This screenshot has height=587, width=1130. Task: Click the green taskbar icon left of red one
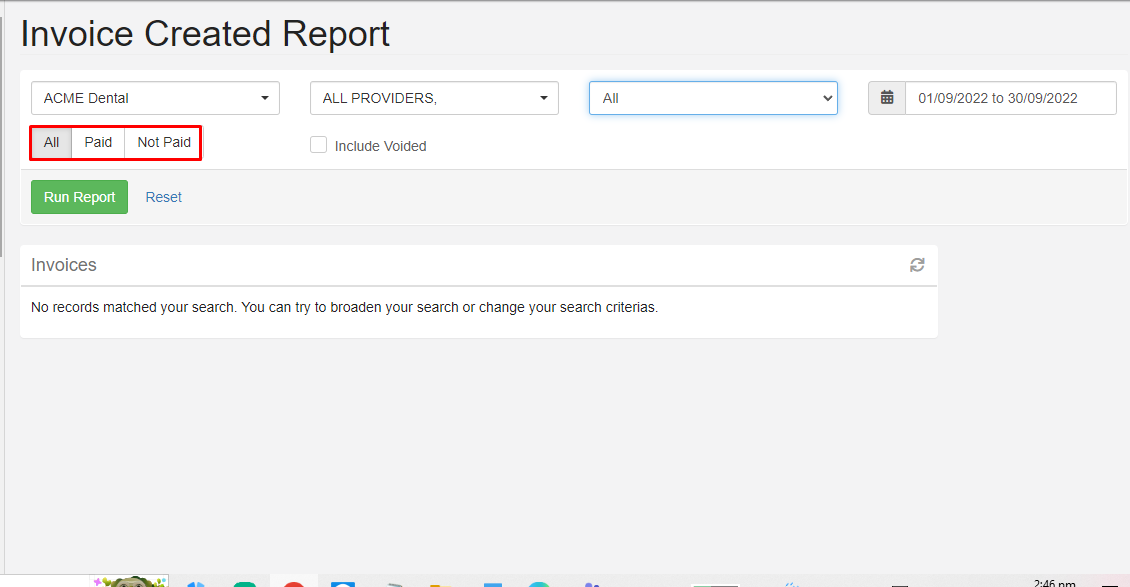245,584
